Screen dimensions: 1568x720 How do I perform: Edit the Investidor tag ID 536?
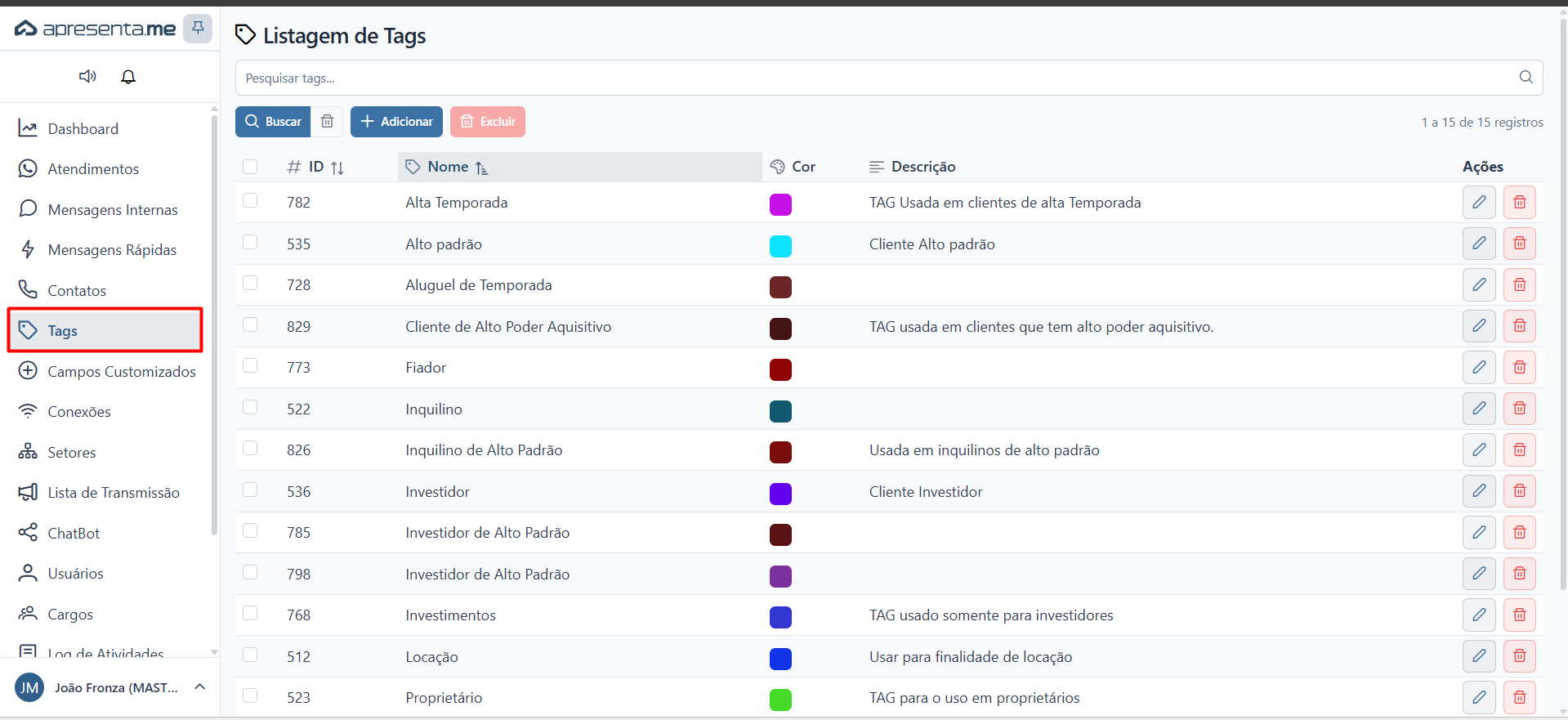(x=1479, y=491)
